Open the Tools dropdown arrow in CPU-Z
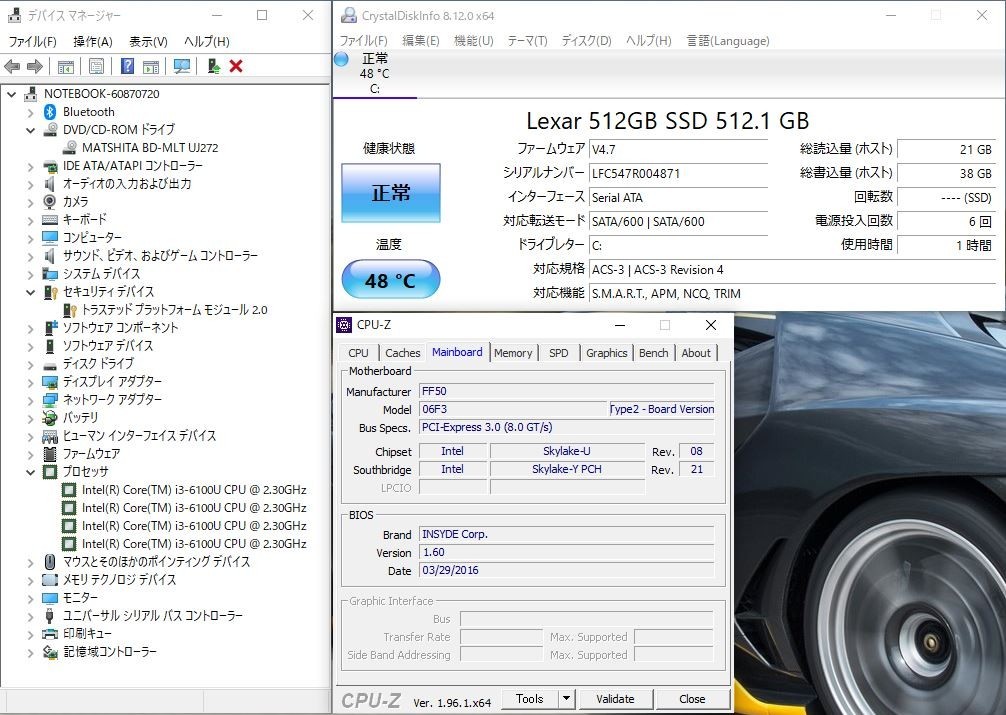The width and height of the screenshot is (1006, 715). pyautogui.click(x=566, y=698)
